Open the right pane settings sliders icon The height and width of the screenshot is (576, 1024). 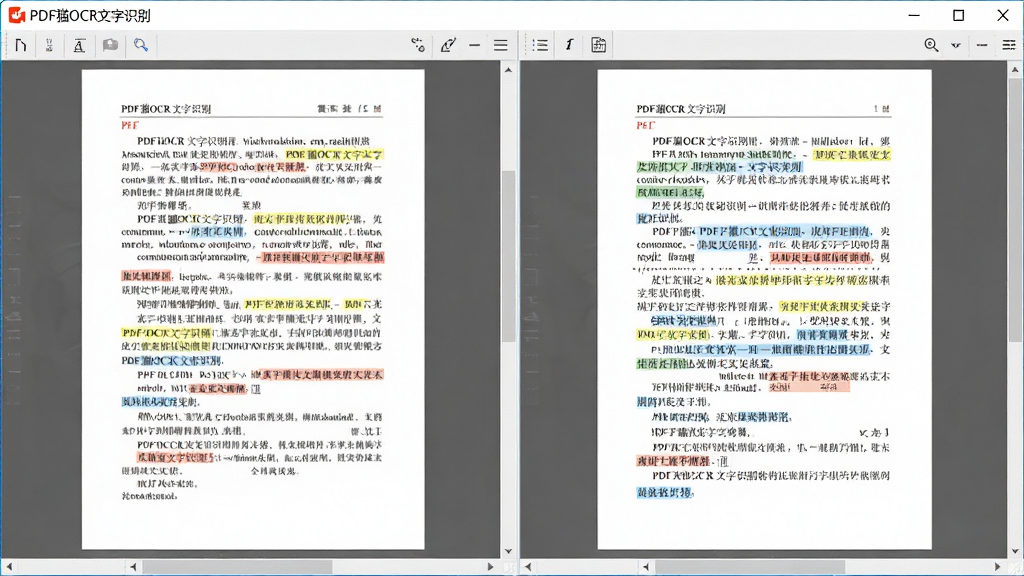[x=1009, y=45]
